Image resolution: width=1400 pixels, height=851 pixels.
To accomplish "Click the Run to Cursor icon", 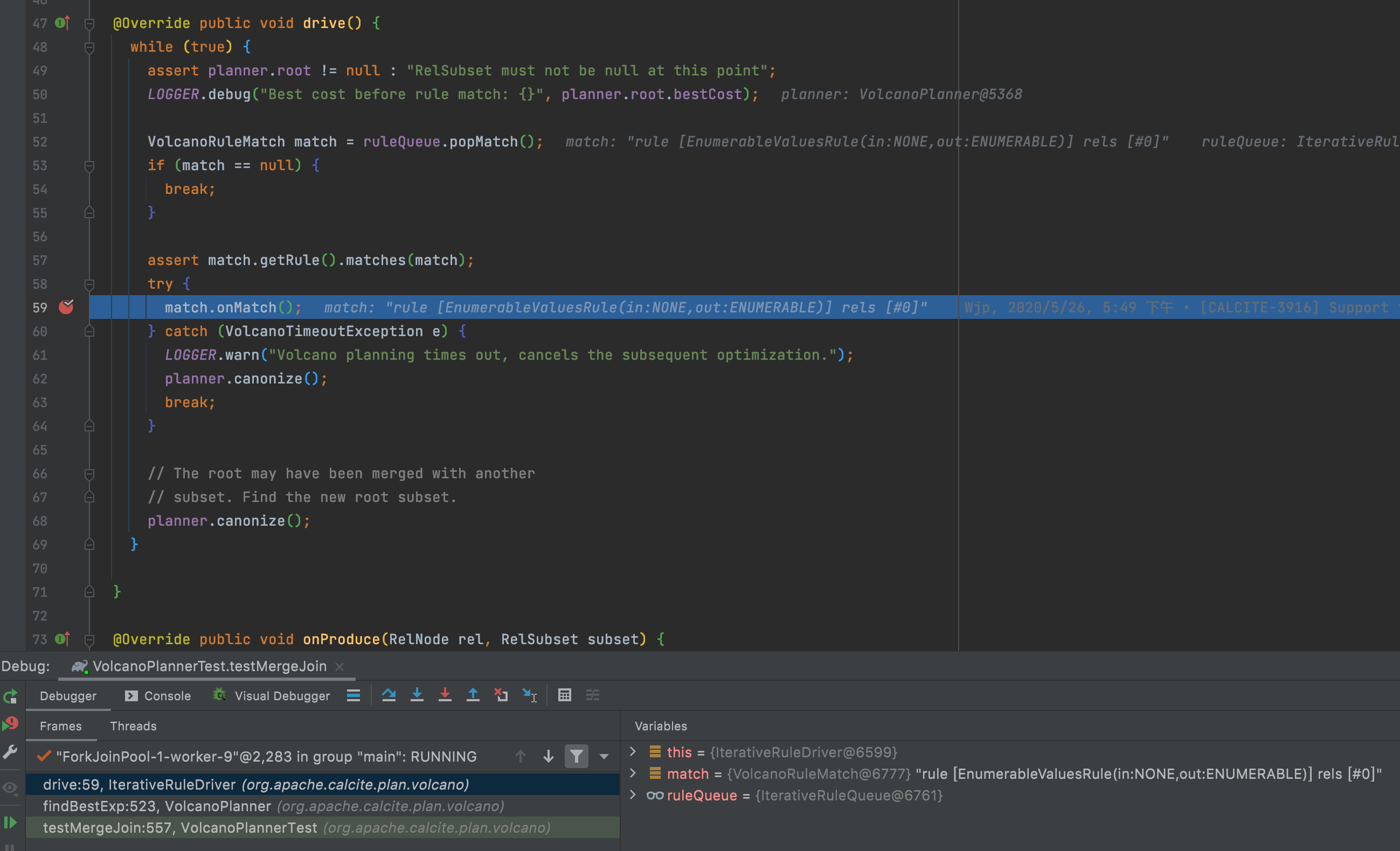I will [x=530, y=695].
